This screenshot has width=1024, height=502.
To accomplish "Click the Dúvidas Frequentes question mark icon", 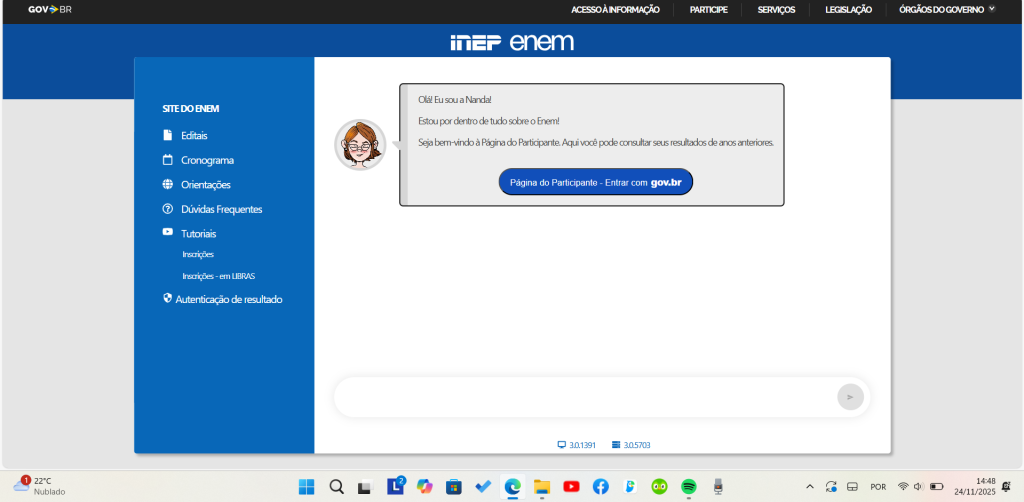I will tap(168, 209).
